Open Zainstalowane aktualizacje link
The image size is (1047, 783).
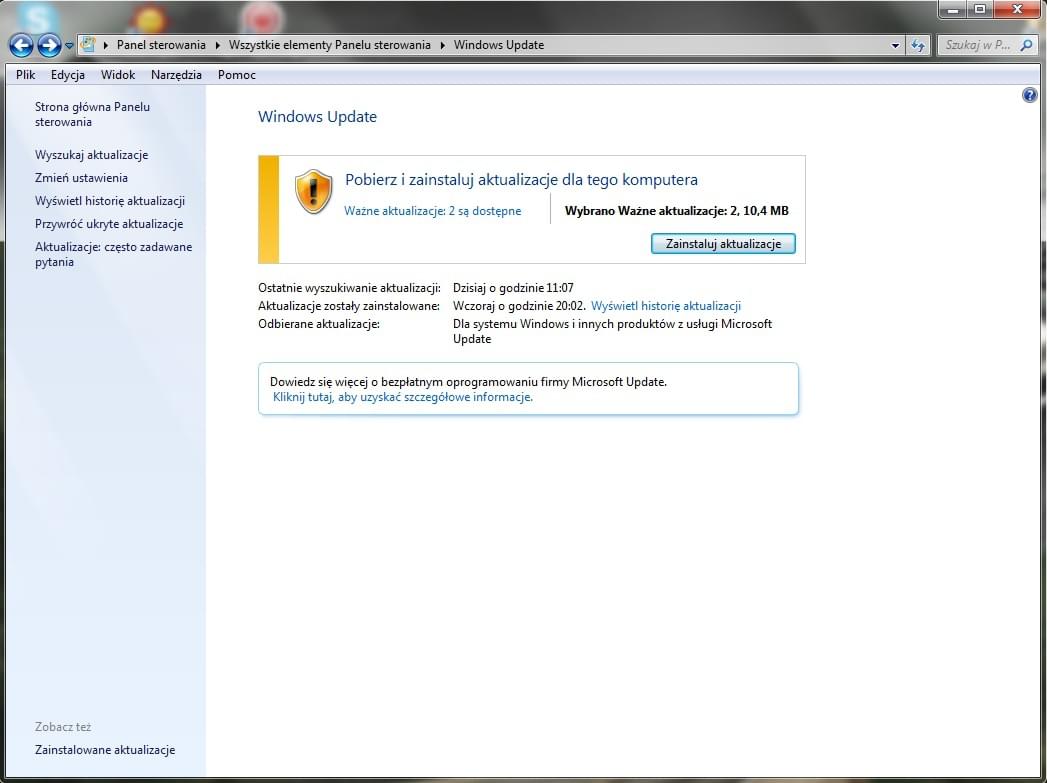point(105,750)
